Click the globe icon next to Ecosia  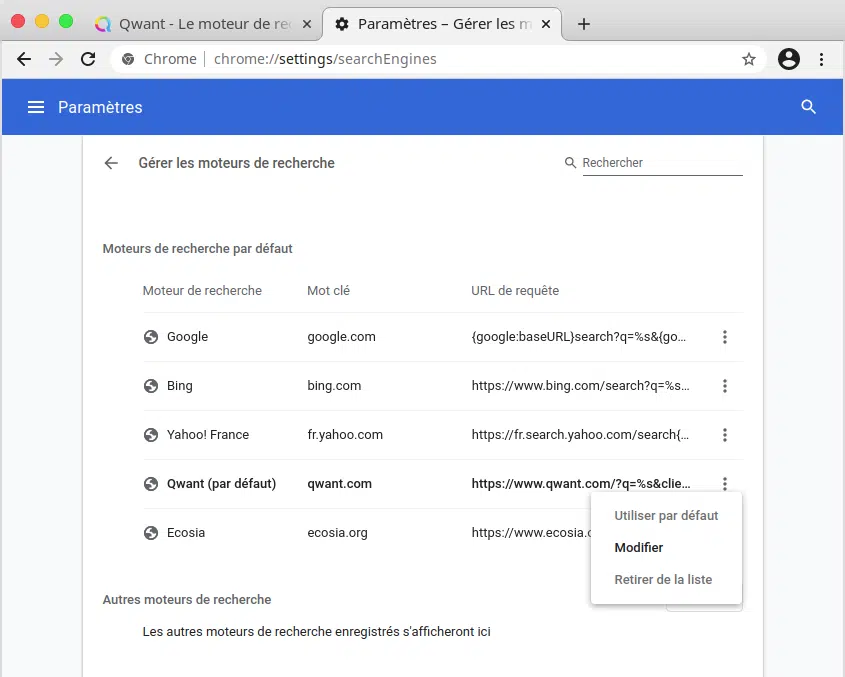pos(151,533)
